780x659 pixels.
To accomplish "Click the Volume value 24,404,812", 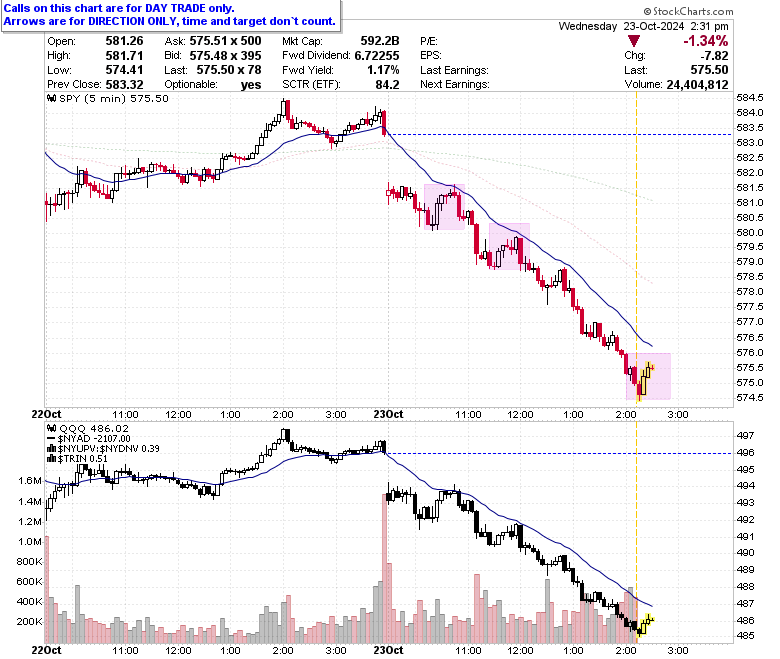I will click(697, 85).
